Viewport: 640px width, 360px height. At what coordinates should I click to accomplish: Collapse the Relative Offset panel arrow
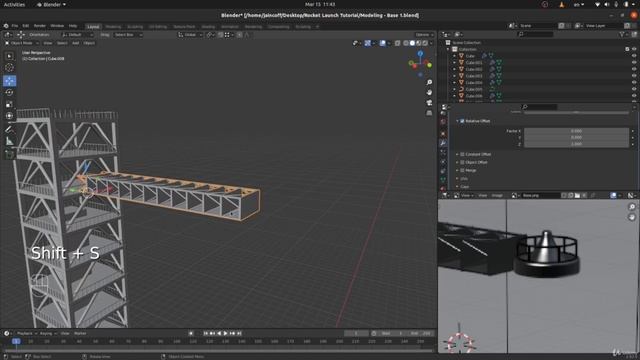pyautogui.click(x=457, y=121)
